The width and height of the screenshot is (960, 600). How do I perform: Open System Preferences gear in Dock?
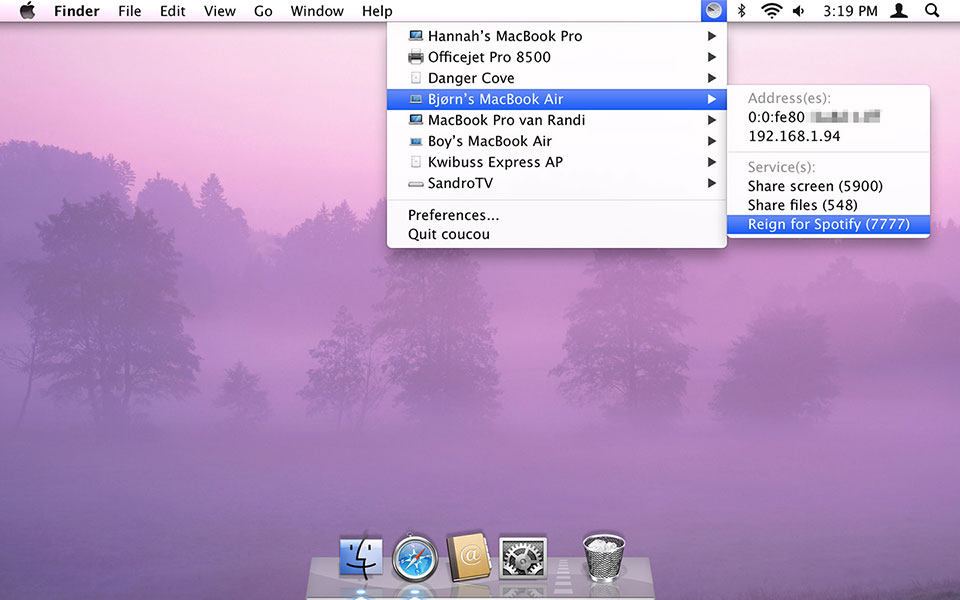(x=523, y=558)
